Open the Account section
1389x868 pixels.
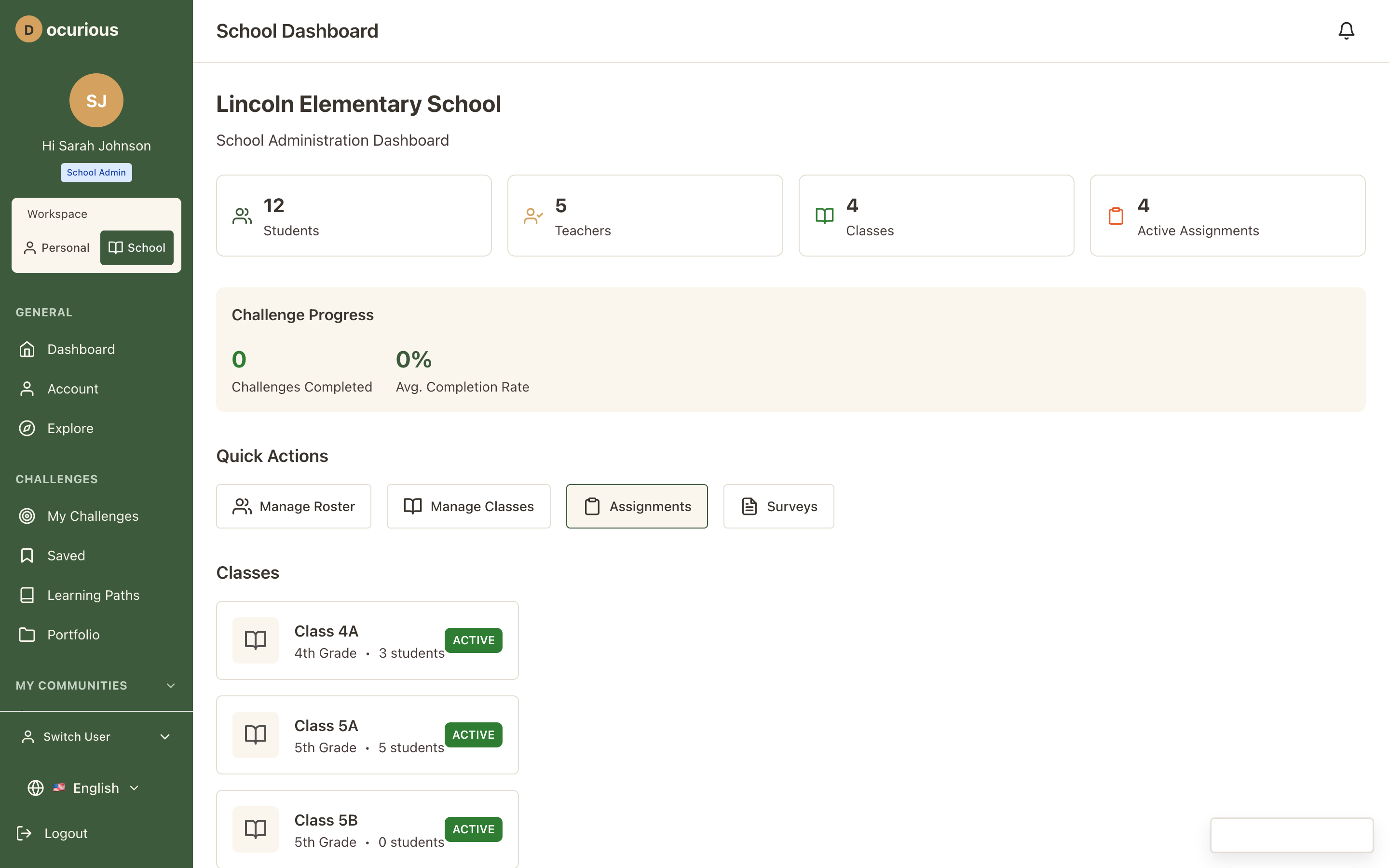click(x=73, y=388)
